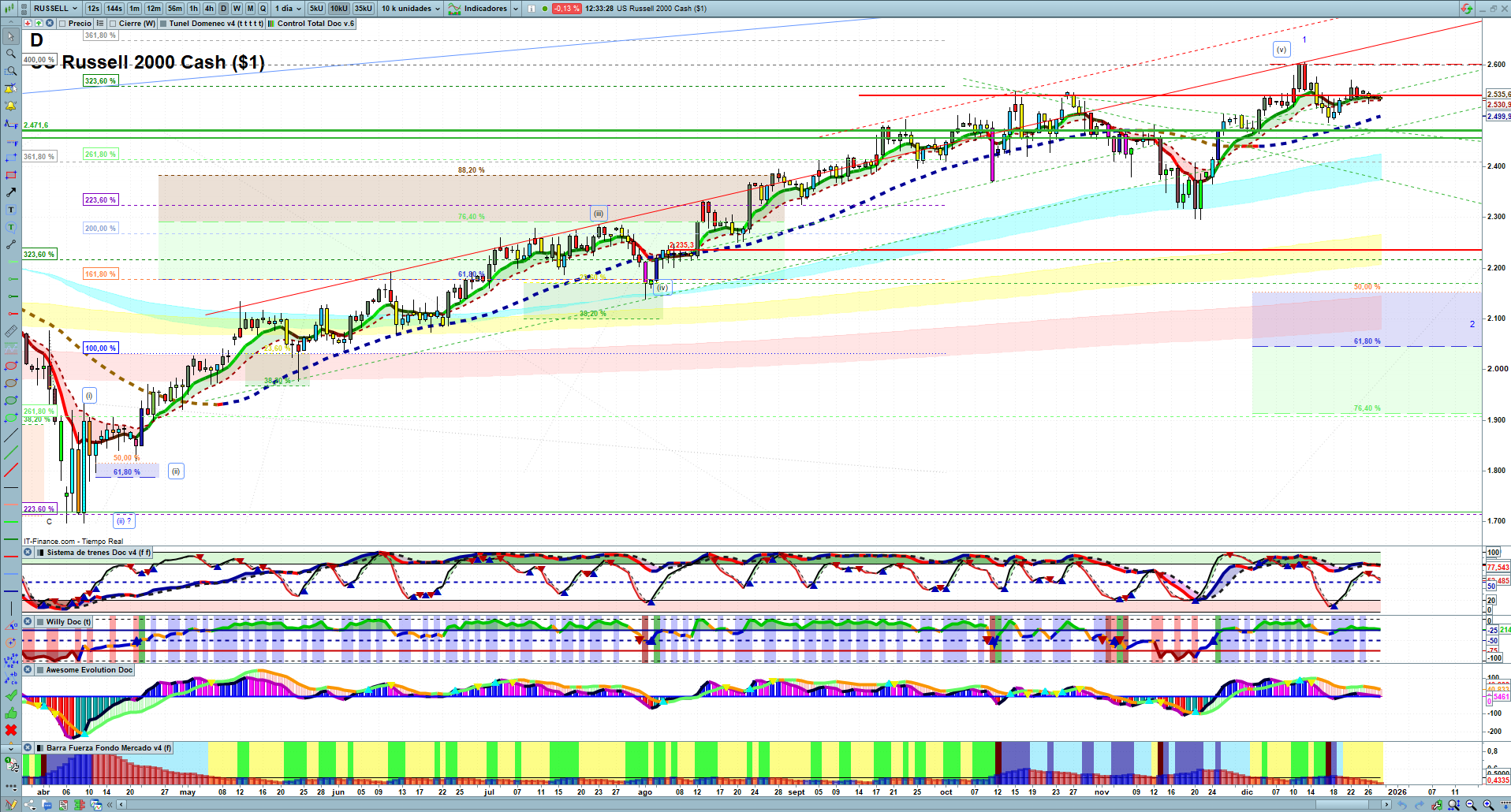Select the red diagonal line tool
Image resolution: width=1511 pixels, height=812 pixels.
(11, 471)
